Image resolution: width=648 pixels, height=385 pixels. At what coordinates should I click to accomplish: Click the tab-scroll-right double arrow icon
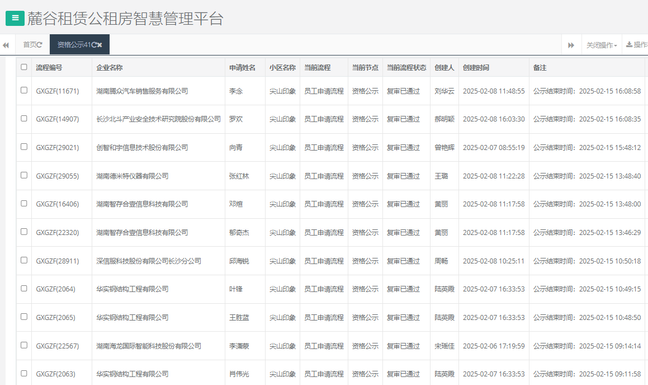571,45
